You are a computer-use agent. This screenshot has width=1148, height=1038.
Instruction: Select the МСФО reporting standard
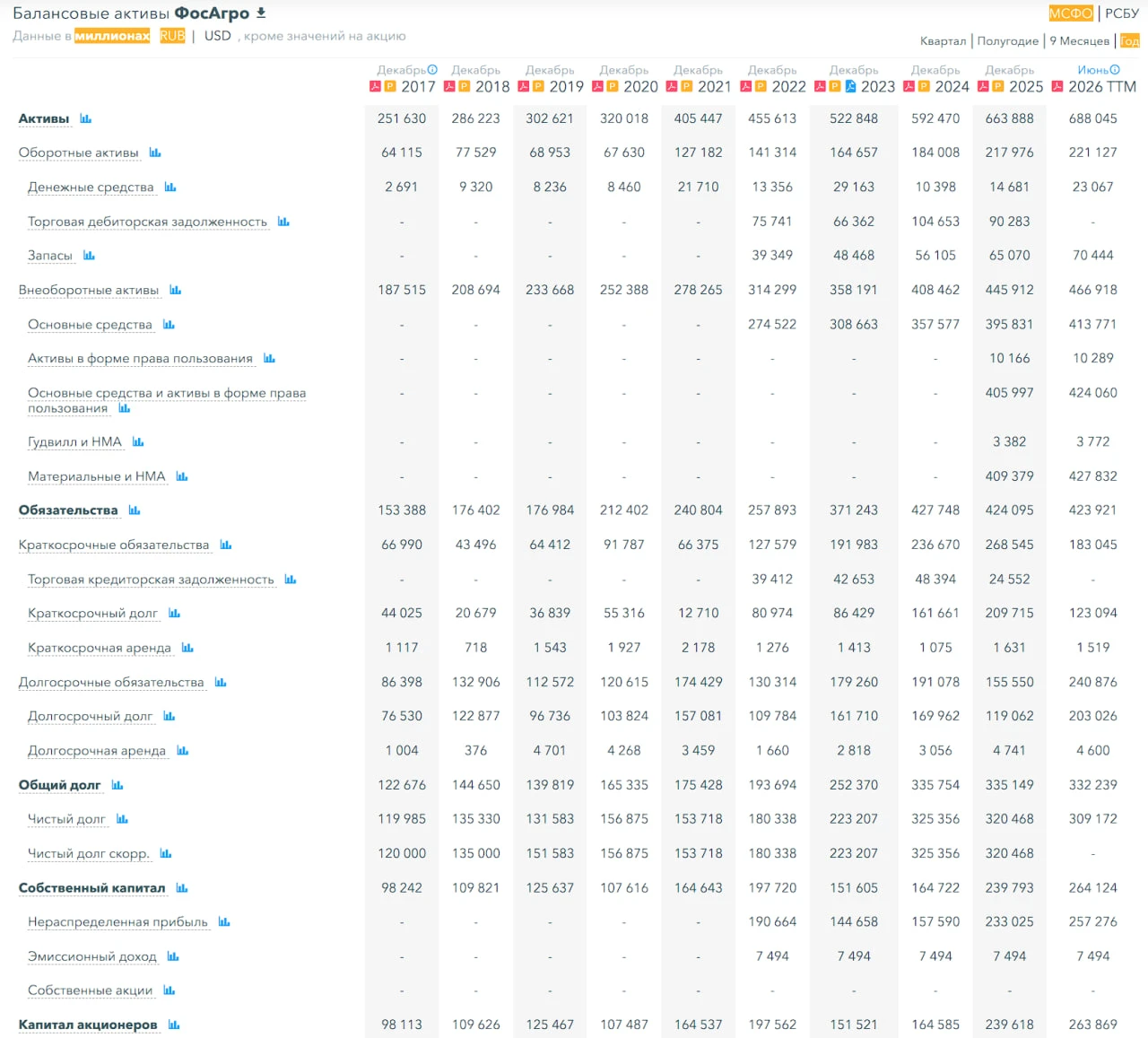[1071, 13]
